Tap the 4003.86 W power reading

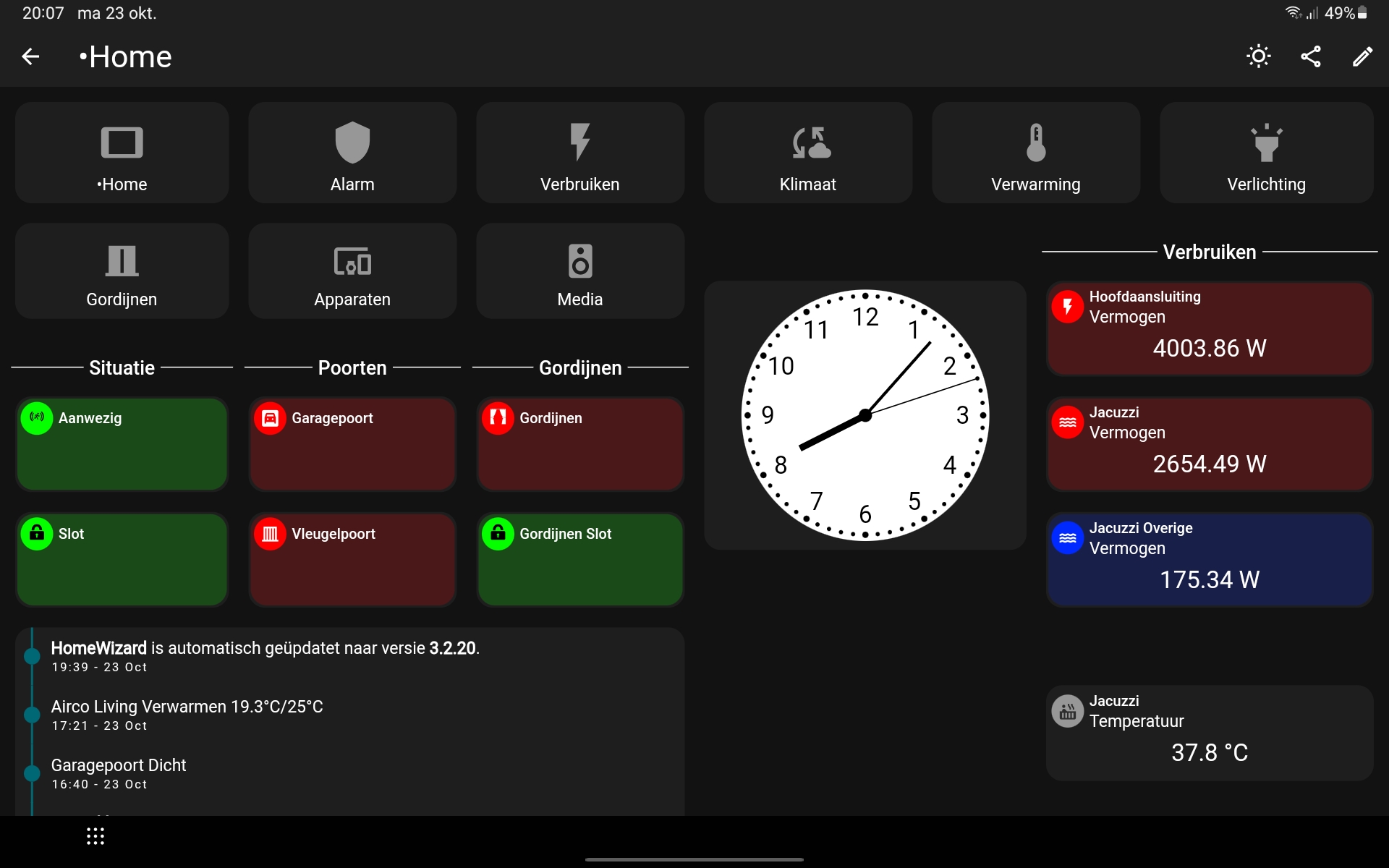[x=1210, y=348]
